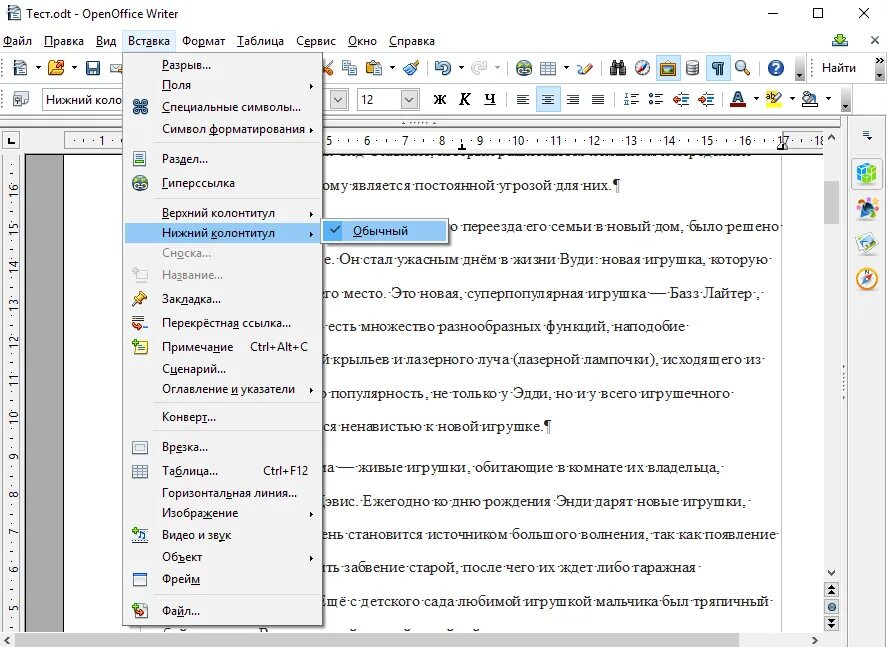Image resolution: width=888 pixels, height=647 pixels.
Task: Click the Insert table grid icon
Action: click(x=548, y=68)
